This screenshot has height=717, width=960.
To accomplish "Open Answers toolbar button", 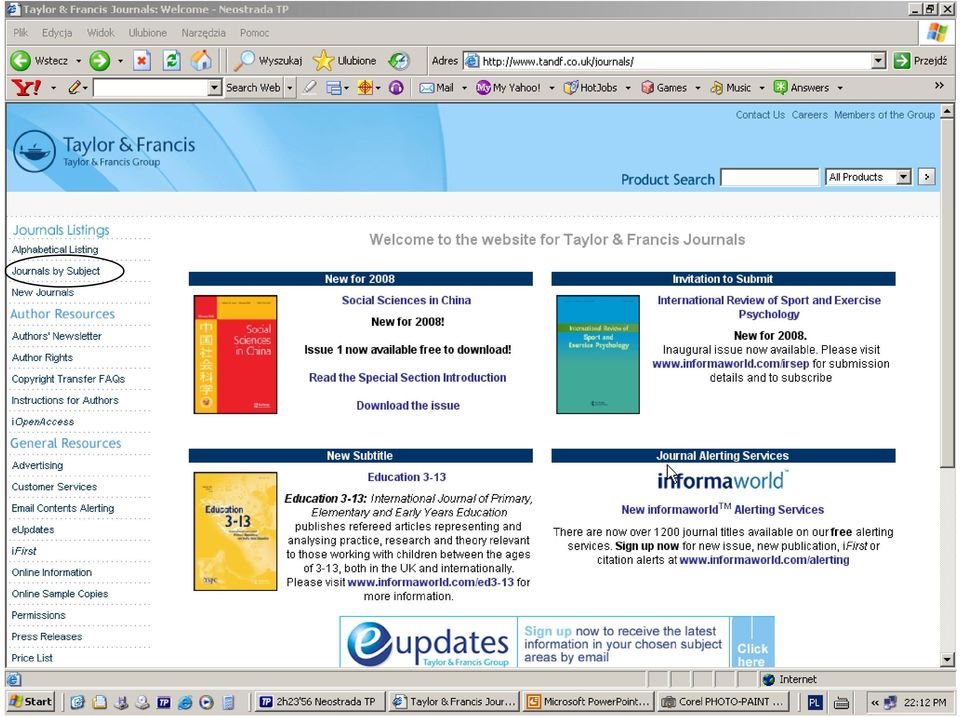I will point(801,88).
